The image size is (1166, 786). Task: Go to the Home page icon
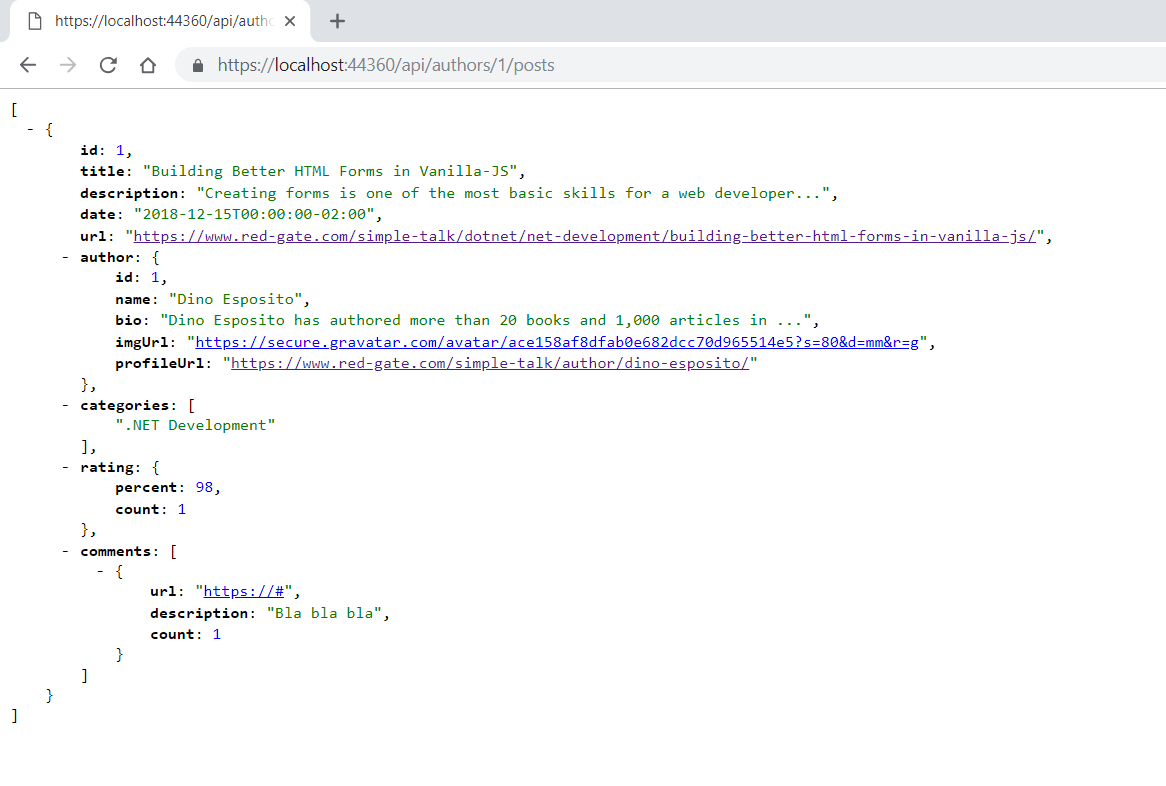[x=148, y=65]
